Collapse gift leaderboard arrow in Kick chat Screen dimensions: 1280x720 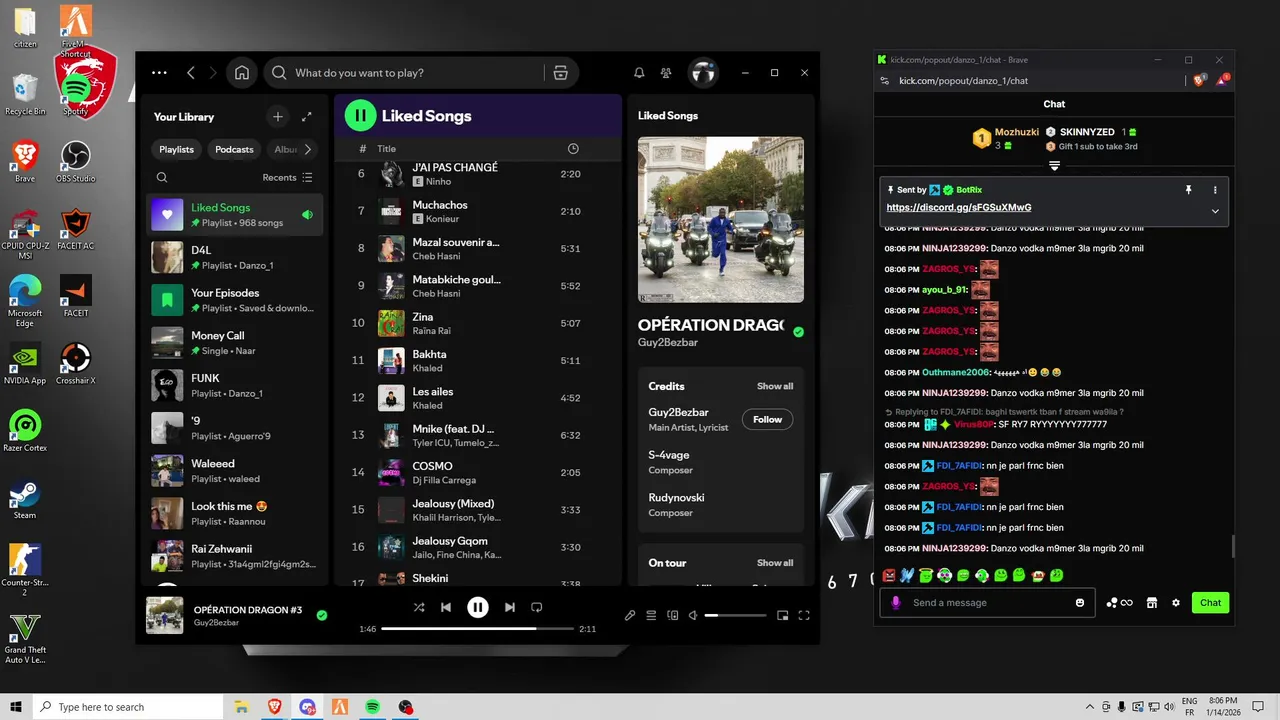pos(1054,166)
